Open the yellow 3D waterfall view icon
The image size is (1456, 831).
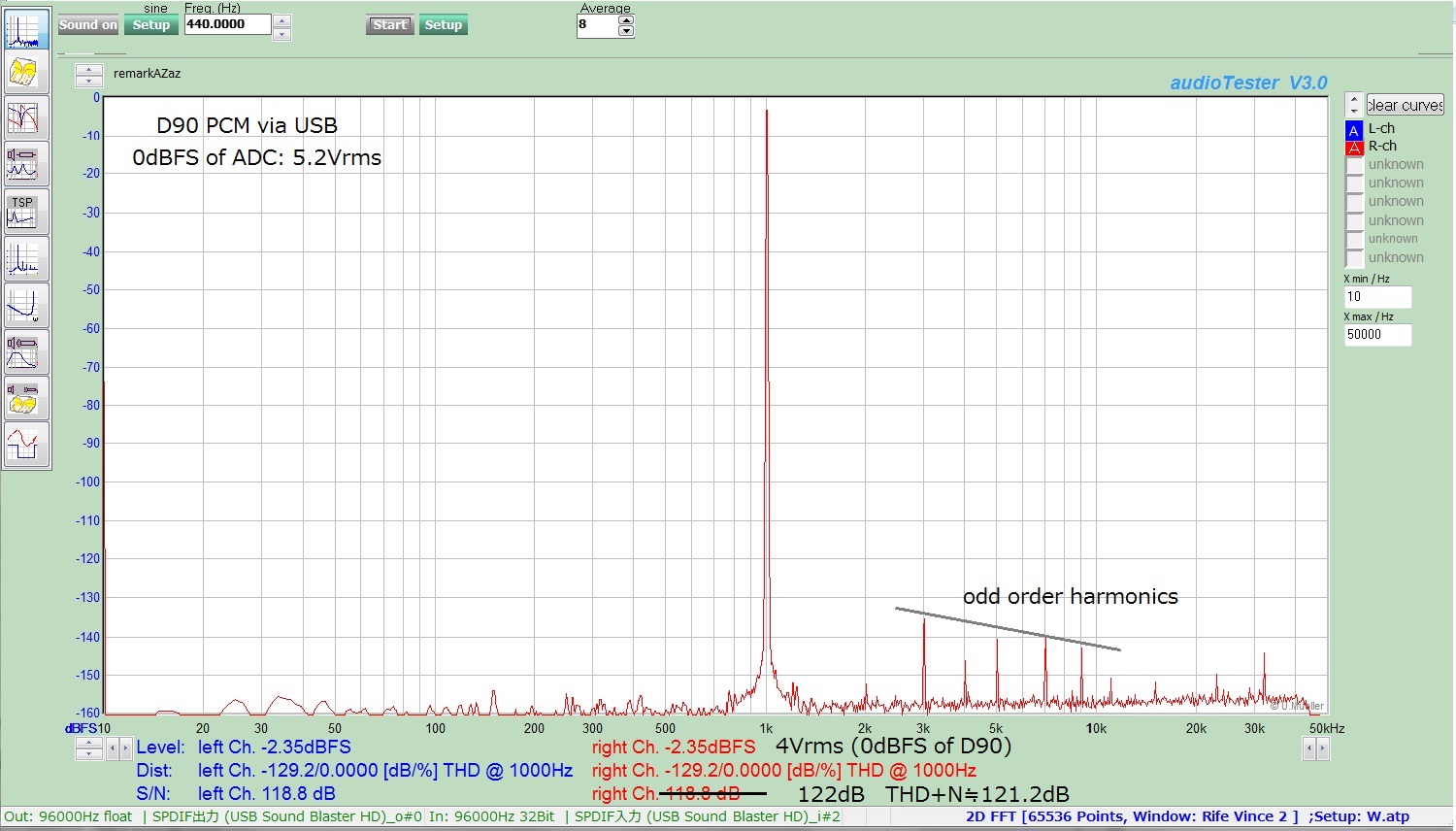coord(24,73)
